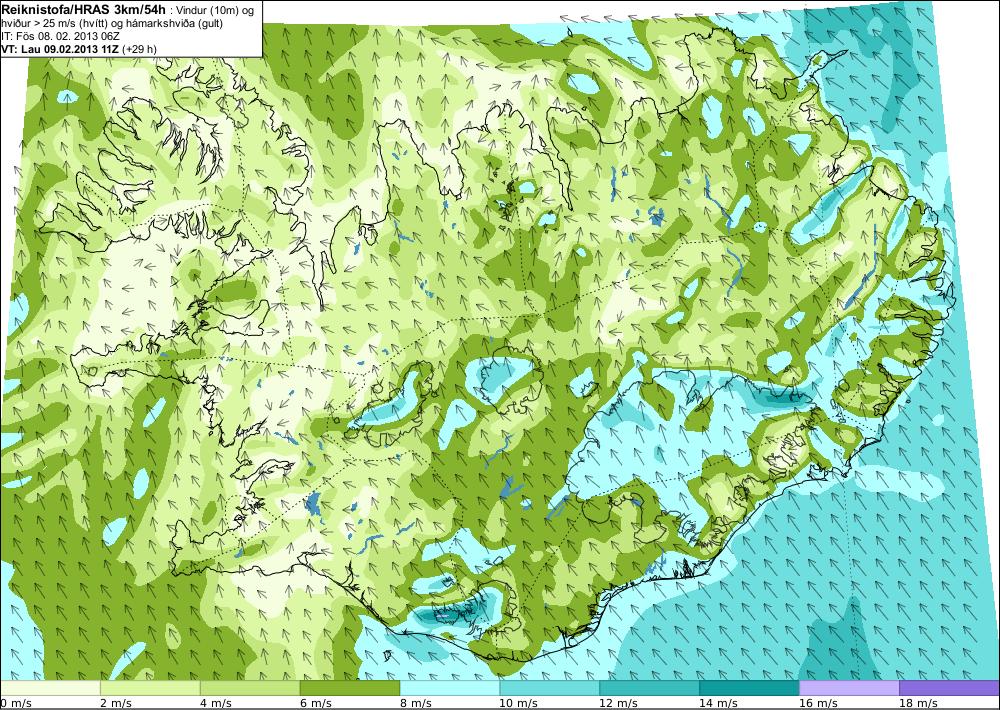Click the "0 m/s" legend label
Viewport: 1000px width, 710px height.
tap(17, 703)
